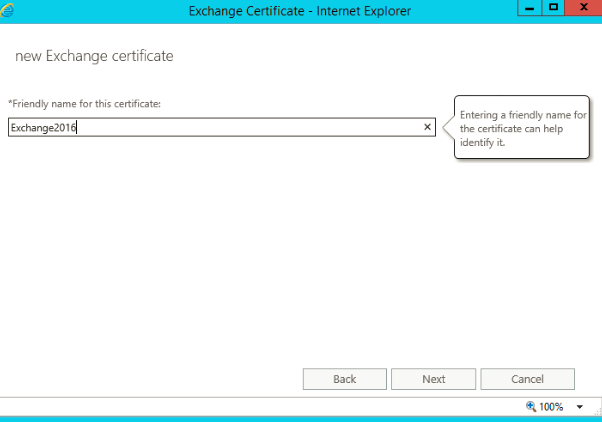Clear the friendly name field with X
The image size is (602, 422).
[x=427, y=127]
